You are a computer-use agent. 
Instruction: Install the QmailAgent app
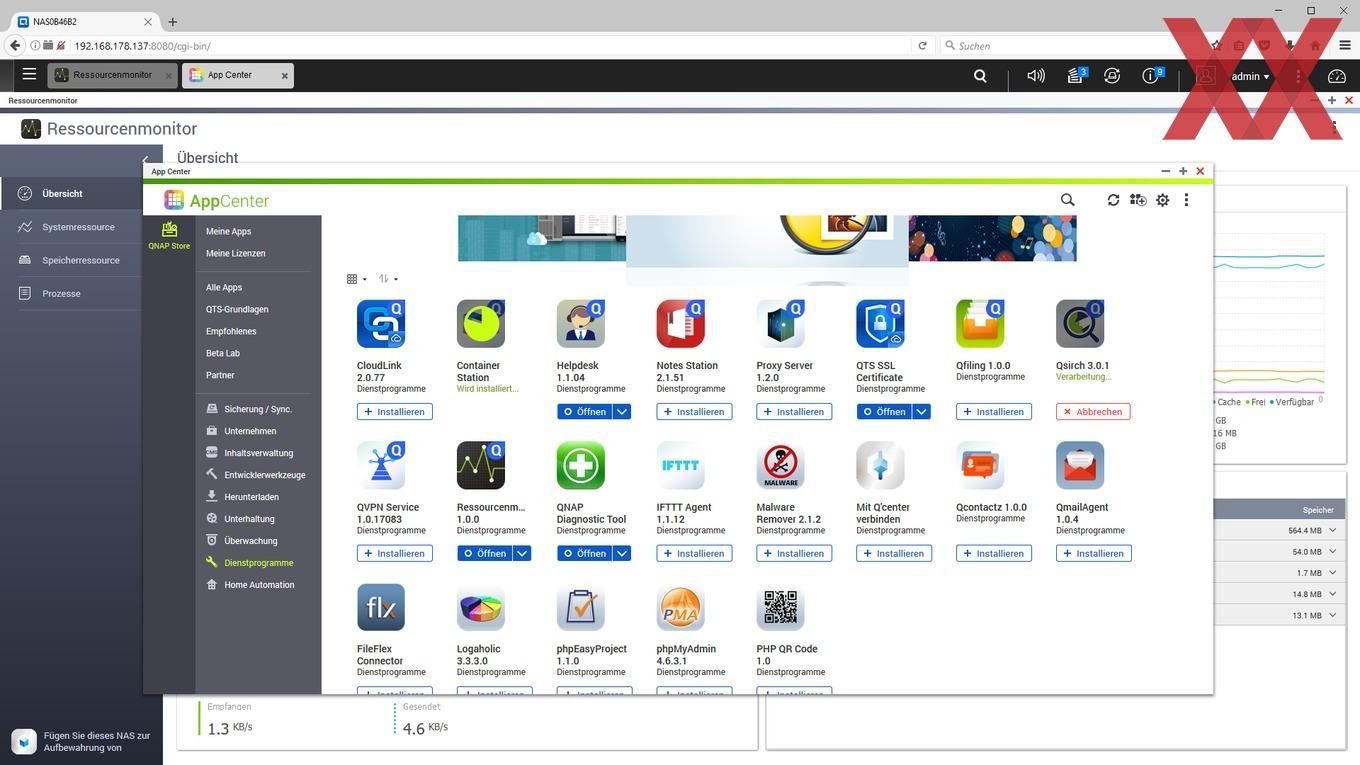[x=1093, y=554]
